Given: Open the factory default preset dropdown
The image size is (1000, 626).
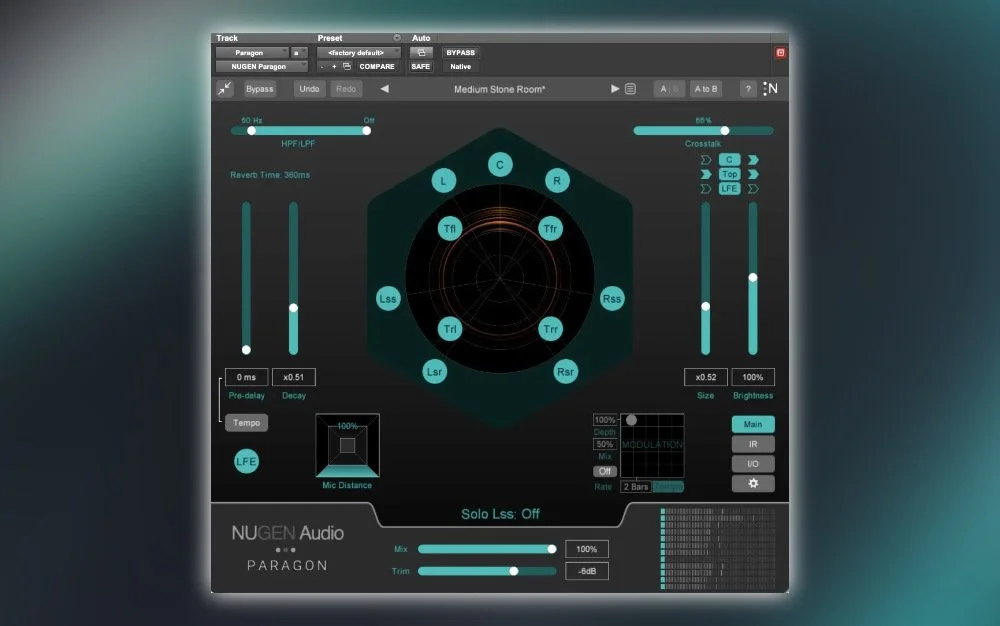Looking at the screenshot, I should [359, 52].
